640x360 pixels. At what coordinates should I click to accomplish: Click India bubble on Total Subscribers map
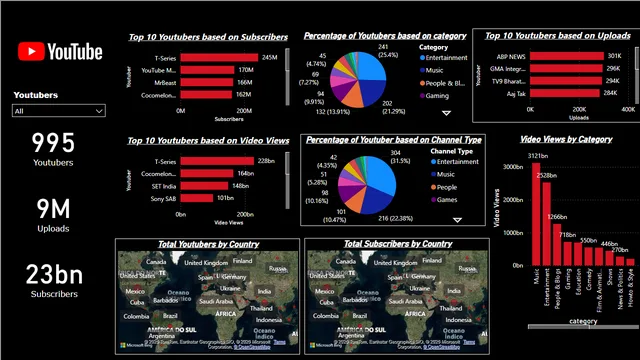click(453, 302)
